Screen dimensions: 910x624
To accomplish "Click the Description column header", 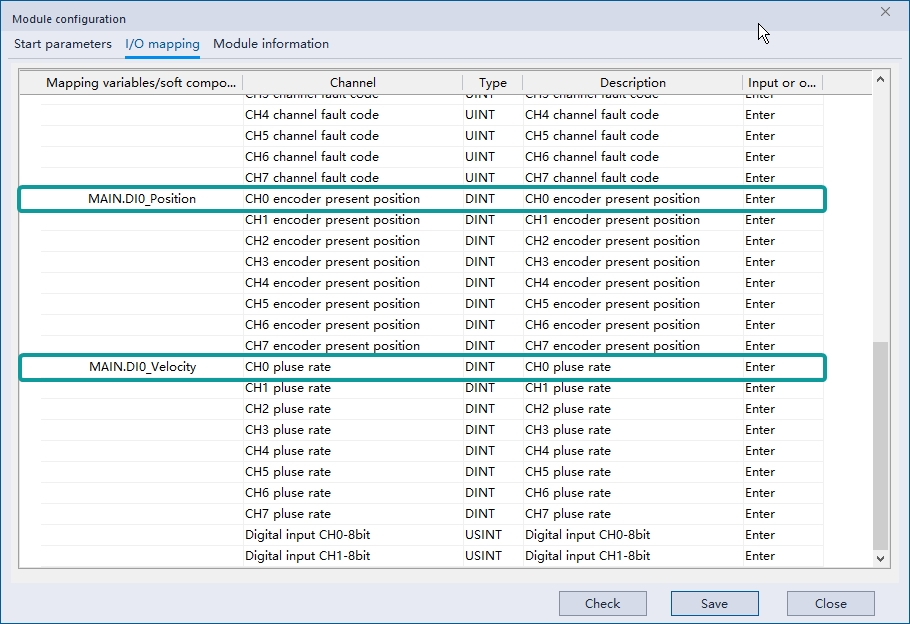I will (x=633, y=83).
